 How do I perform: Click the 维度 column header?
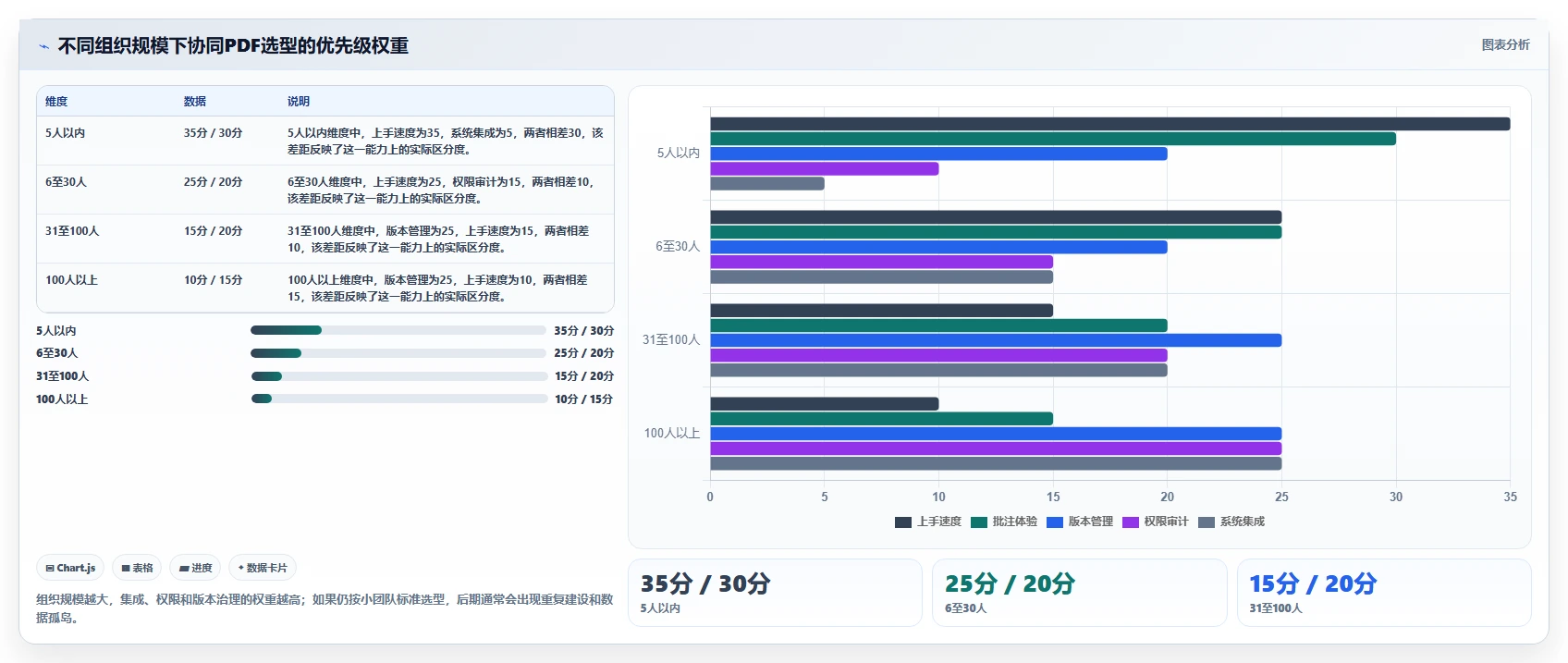56,102
